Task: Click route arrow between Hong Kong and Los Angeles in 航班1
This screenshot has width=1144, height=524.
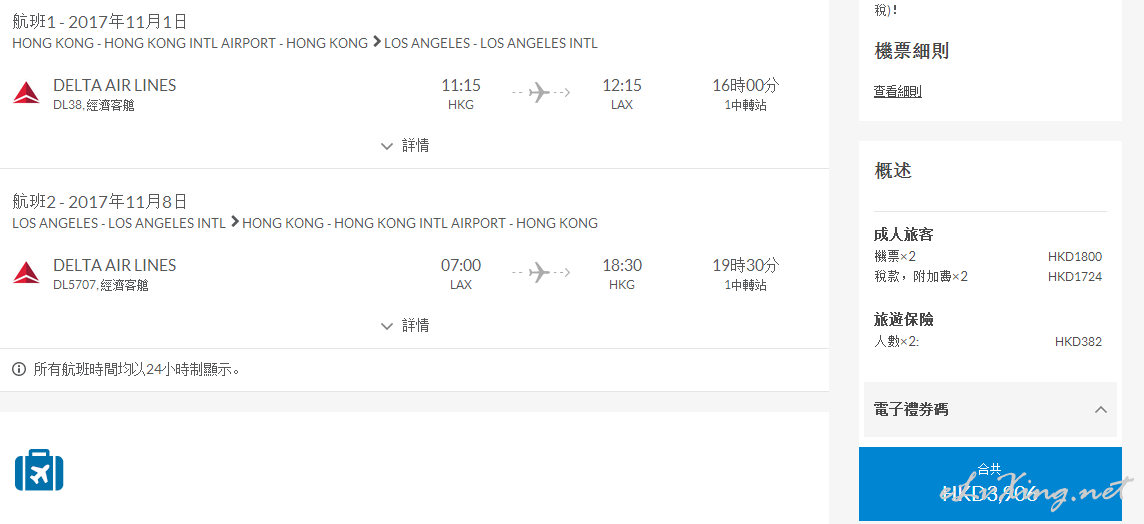Action: 376,43
